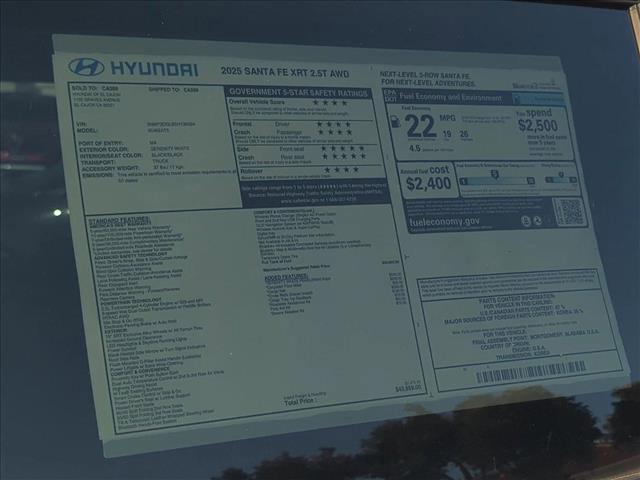The height and width of the screenshot is (480, 640).
Task: Click the Frontal Crash Passenger star rating
Action: [x=335, y=132]
